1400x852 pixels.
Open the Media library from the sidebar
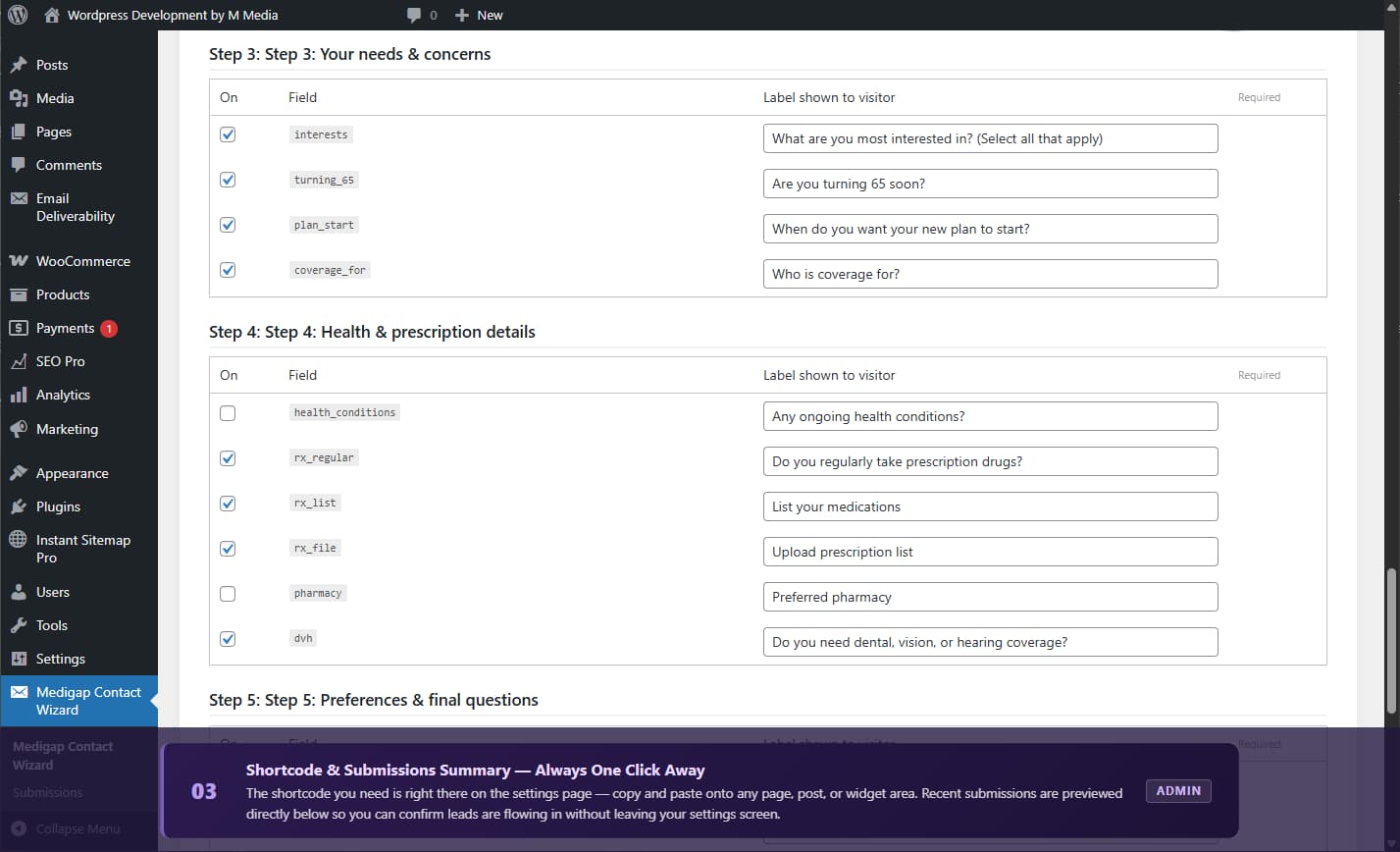(x=55, y=98)
